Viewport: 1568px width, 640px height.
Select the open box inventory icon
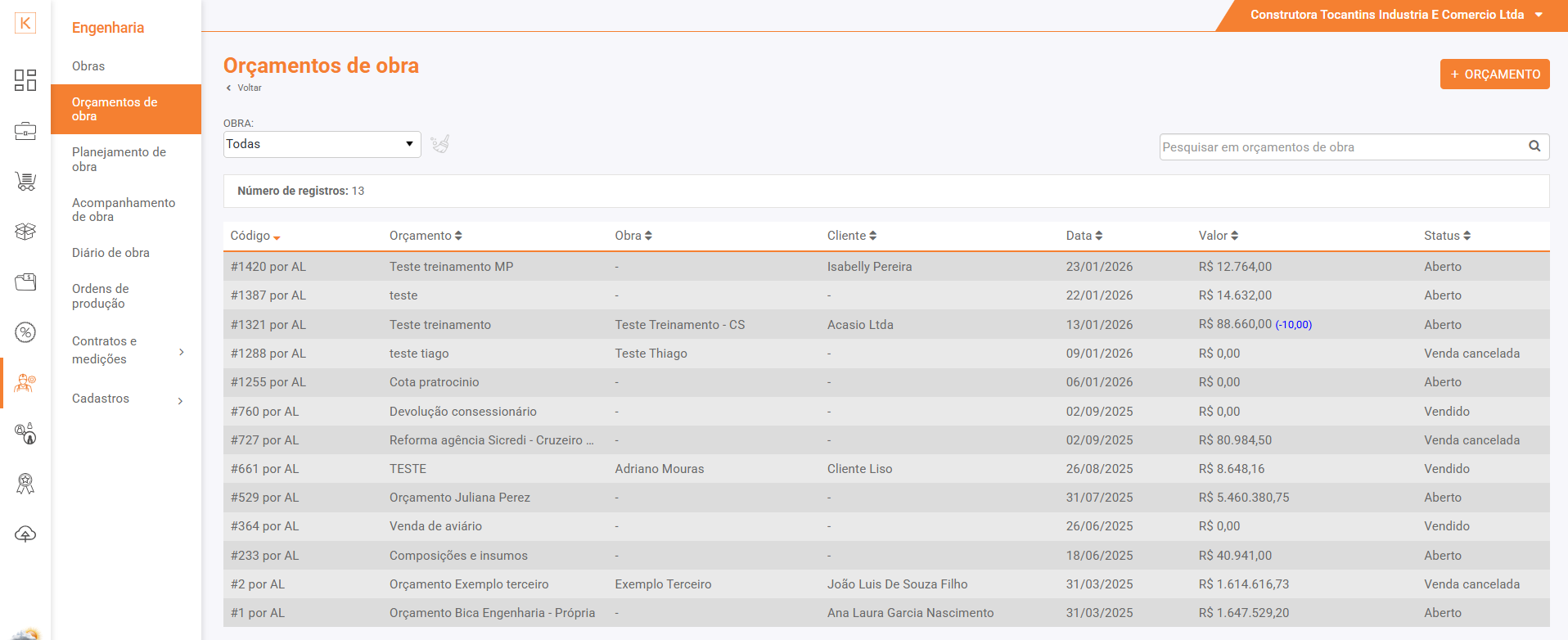pos(25,232)
